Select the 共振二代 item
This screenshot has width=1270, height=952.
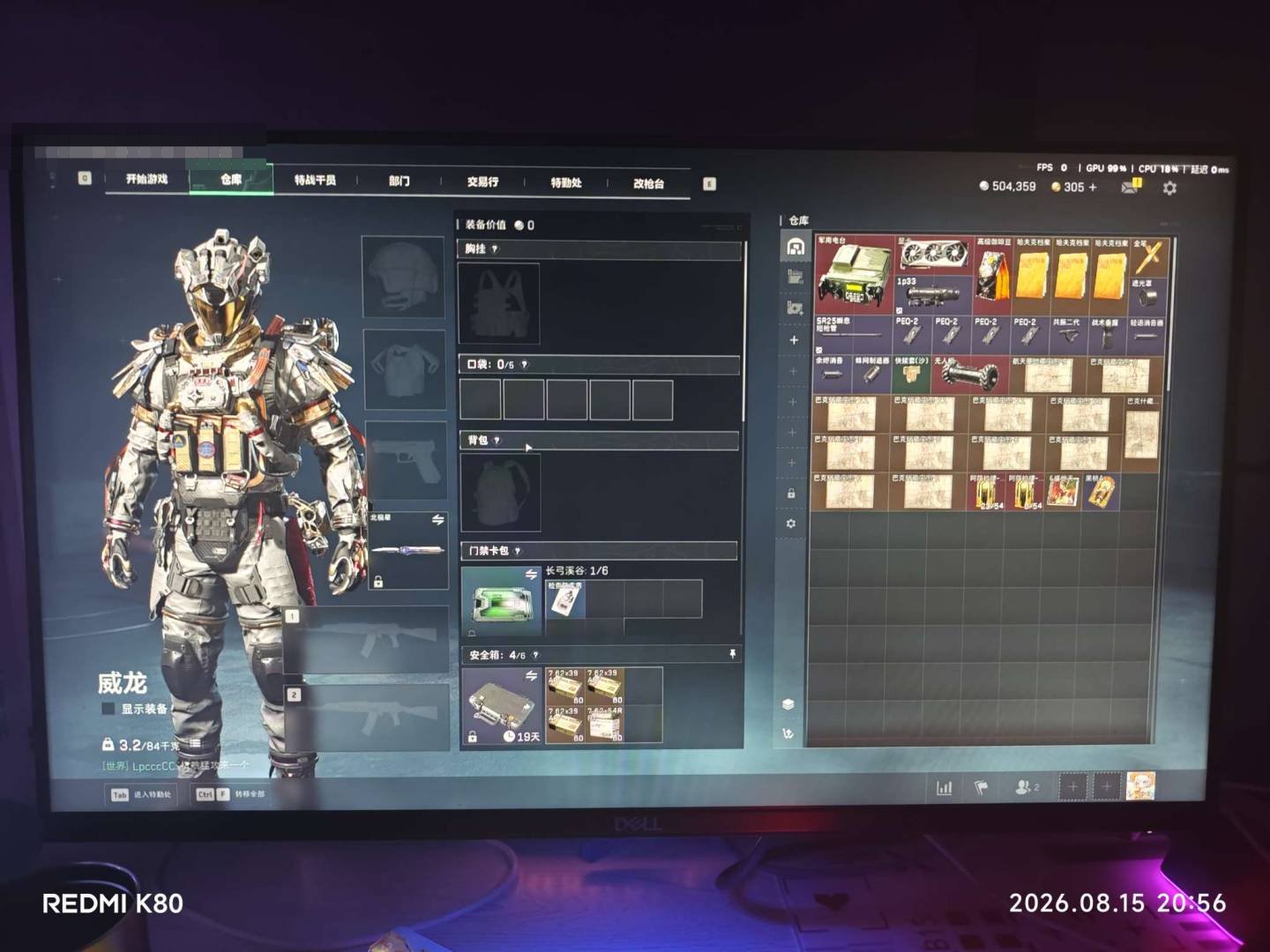click(x=1066, y=336)
